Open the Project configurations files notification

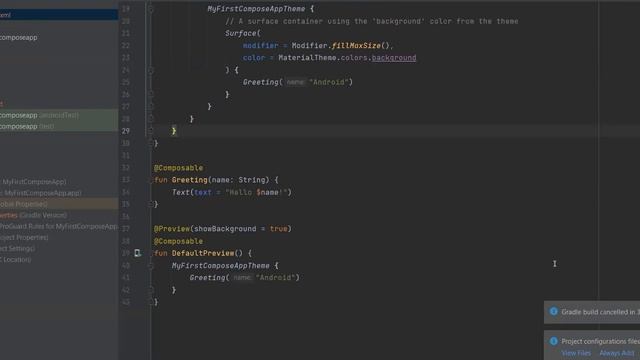click(592, 345)
